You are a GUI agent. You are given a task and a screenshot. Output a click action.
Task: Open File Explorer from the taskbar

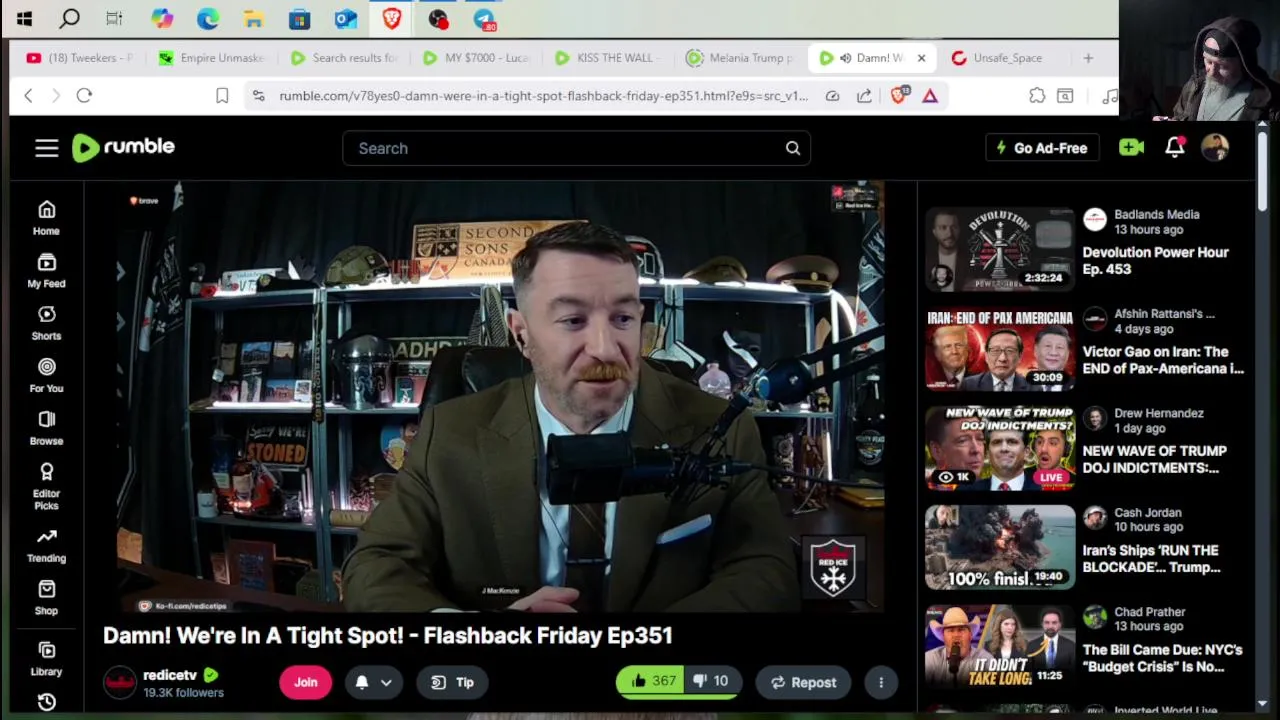[x=254, y=18]
